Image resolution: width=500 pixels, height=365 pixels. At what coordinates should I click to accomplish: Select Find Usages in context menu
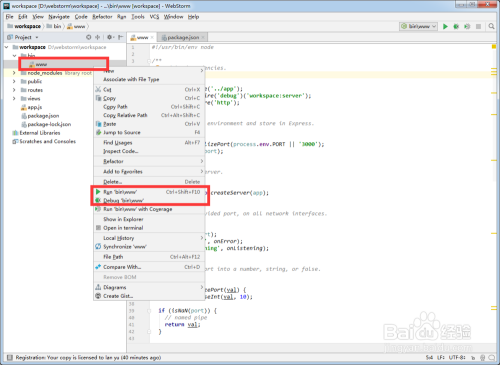149,143
